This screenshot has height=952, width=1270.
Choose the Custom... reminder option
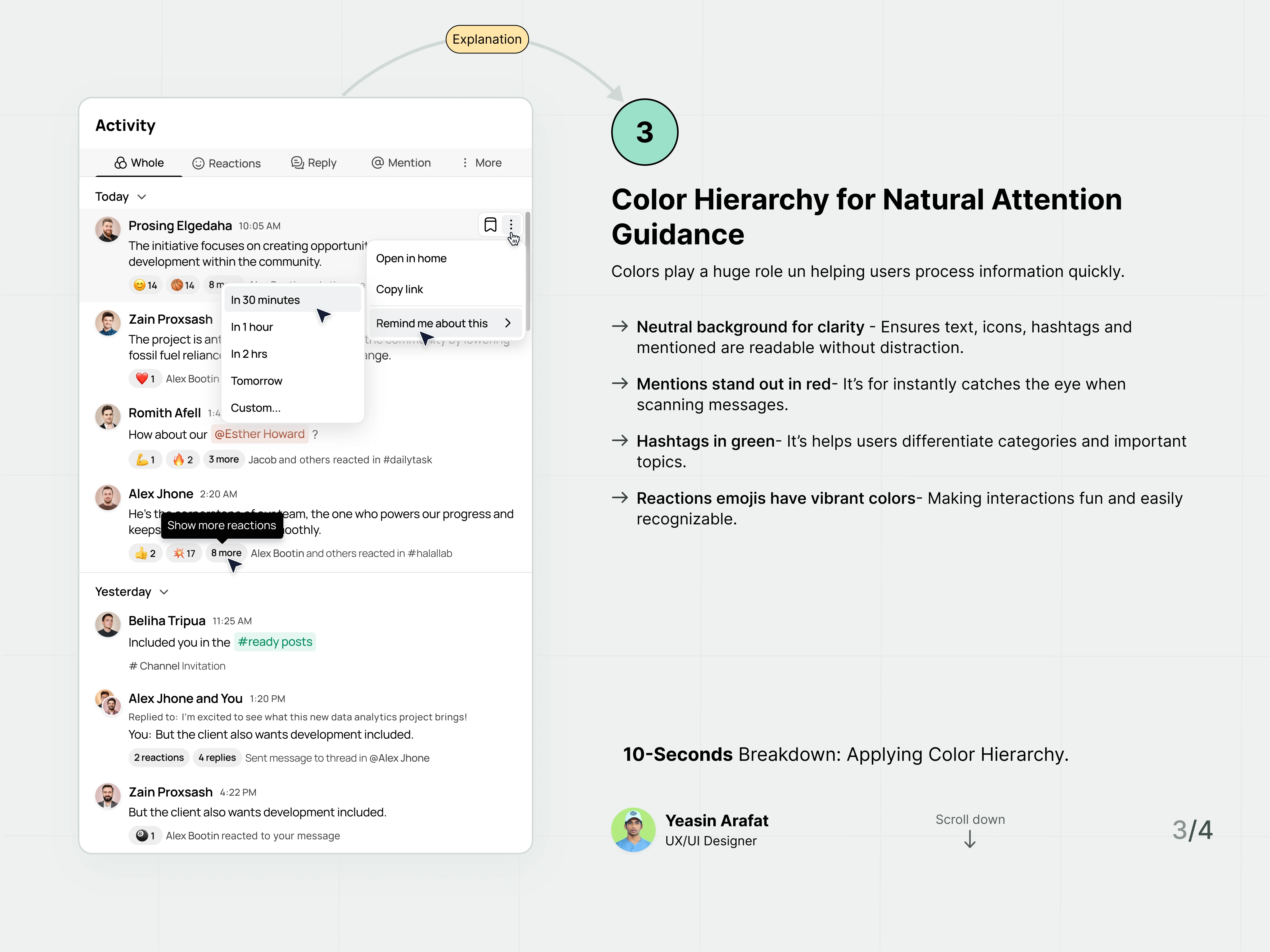coord(293,408)
